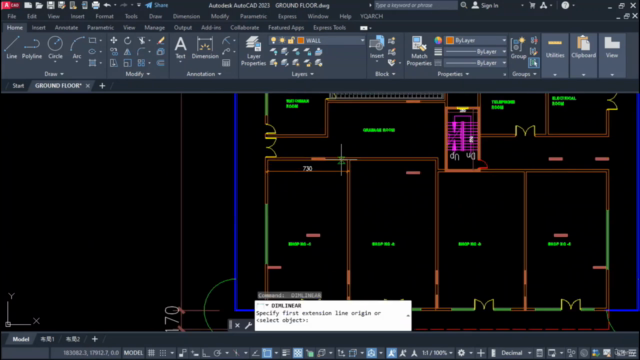The height and width of the screenshot is (360, 640).
Task: Open the Decimal units dropdown in status bar
Action: click(516, 353)
